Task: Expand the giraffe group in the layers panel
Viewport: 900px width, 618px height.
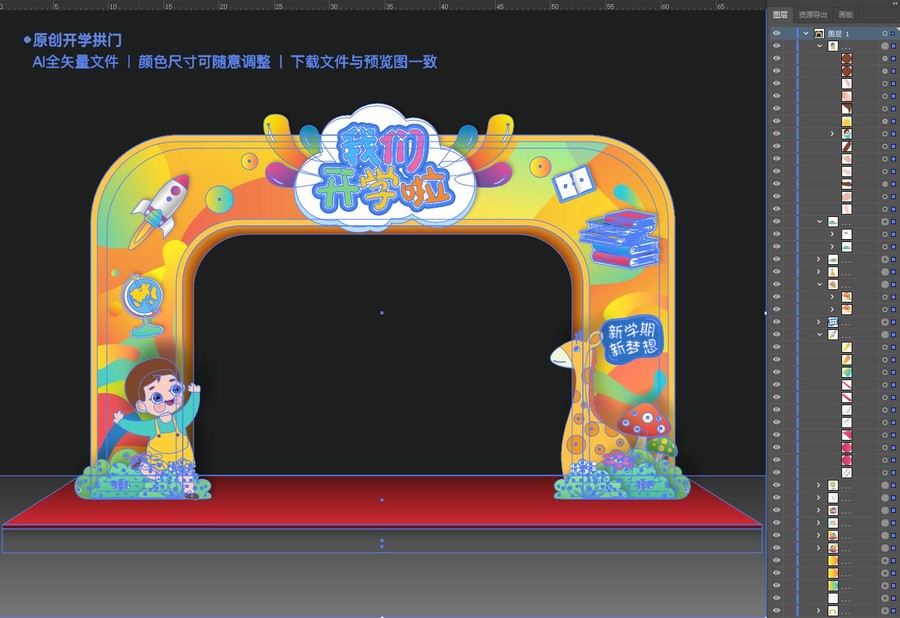Action: click(820, 271)
